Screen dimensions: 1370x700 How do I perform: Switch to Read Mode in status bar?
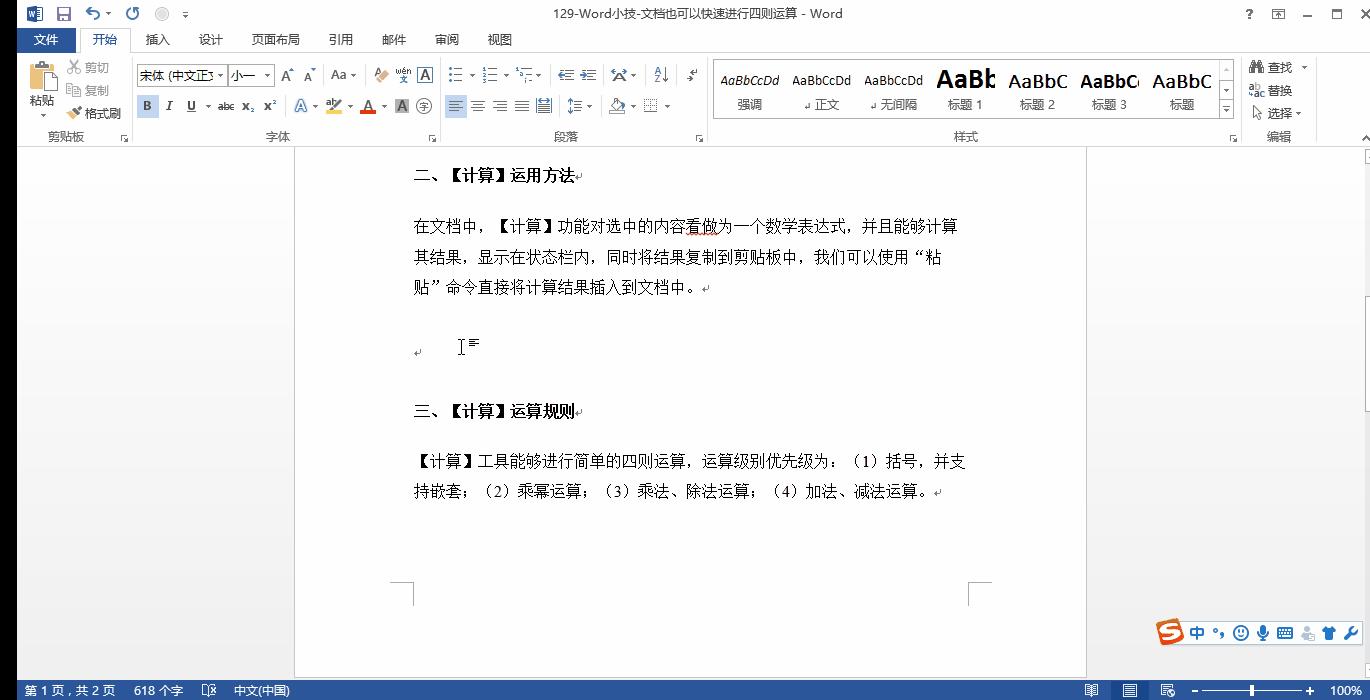(x=1092, y=690)
